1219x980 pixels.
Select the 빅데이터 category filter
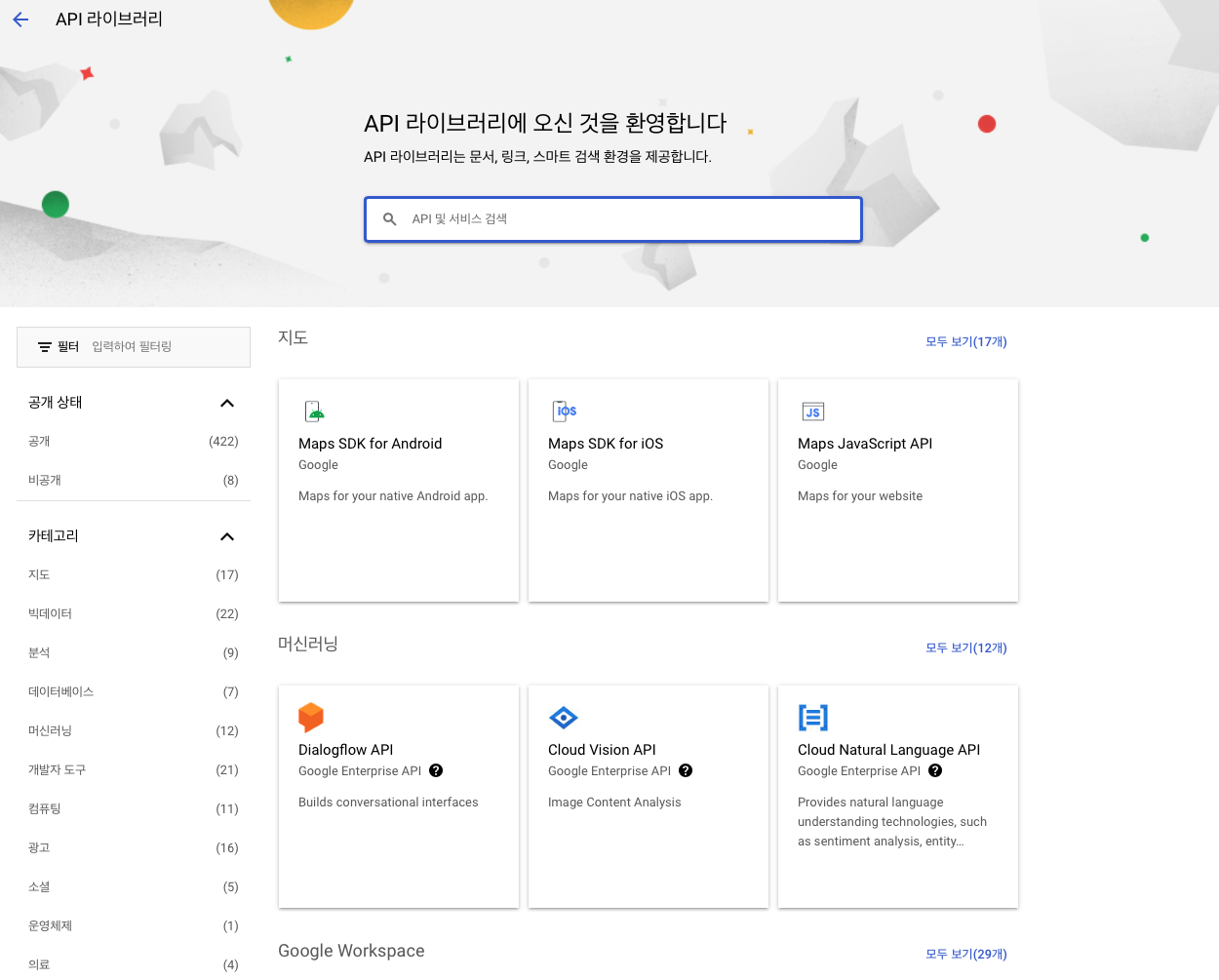tap(134, 614)
